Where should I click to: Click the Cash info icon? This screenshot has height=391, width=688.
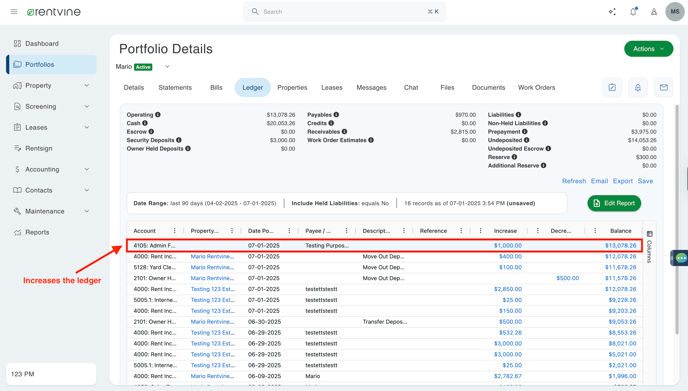click(145, 123)
